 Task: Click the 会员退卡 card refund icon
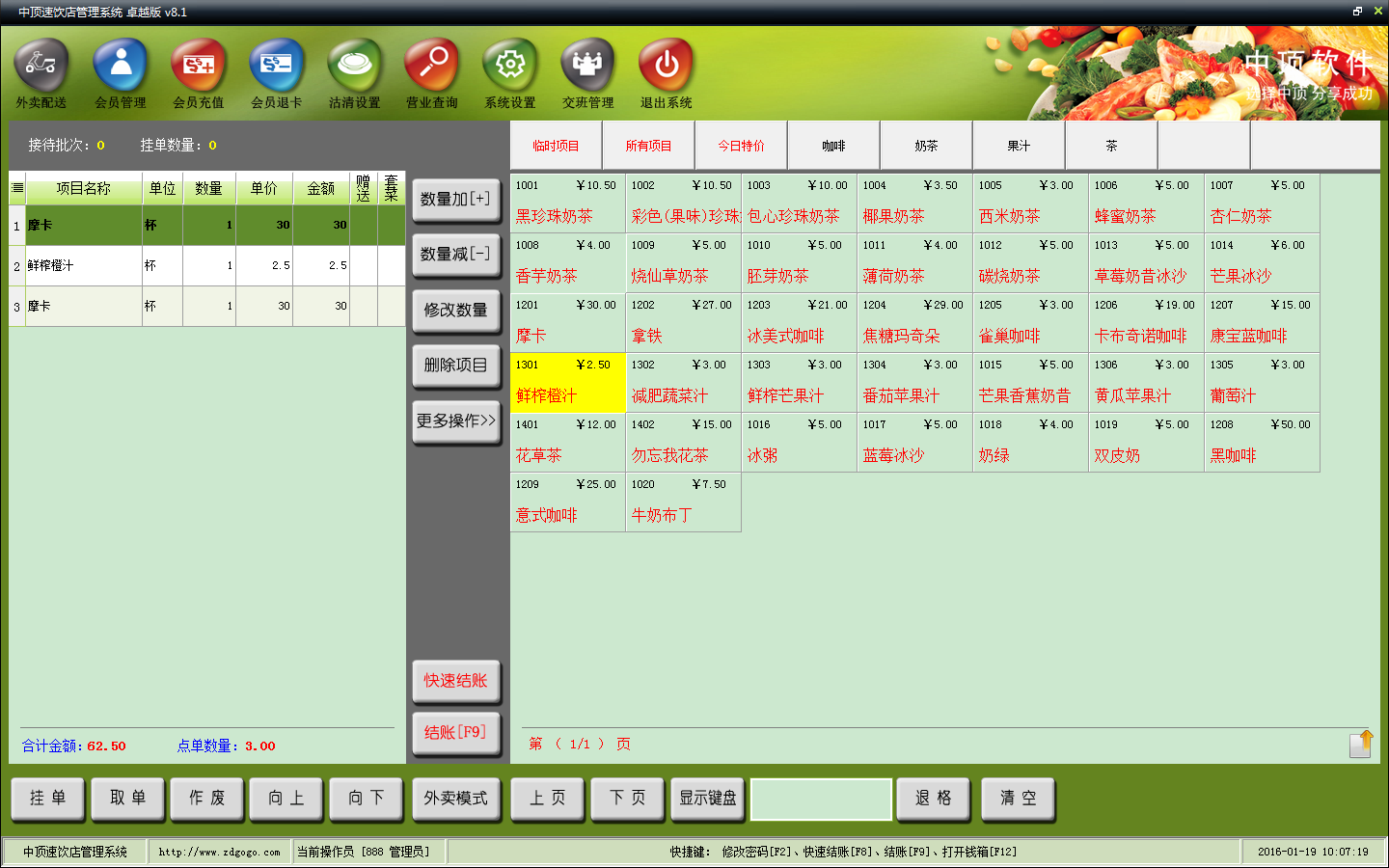[x=276, y=66]
